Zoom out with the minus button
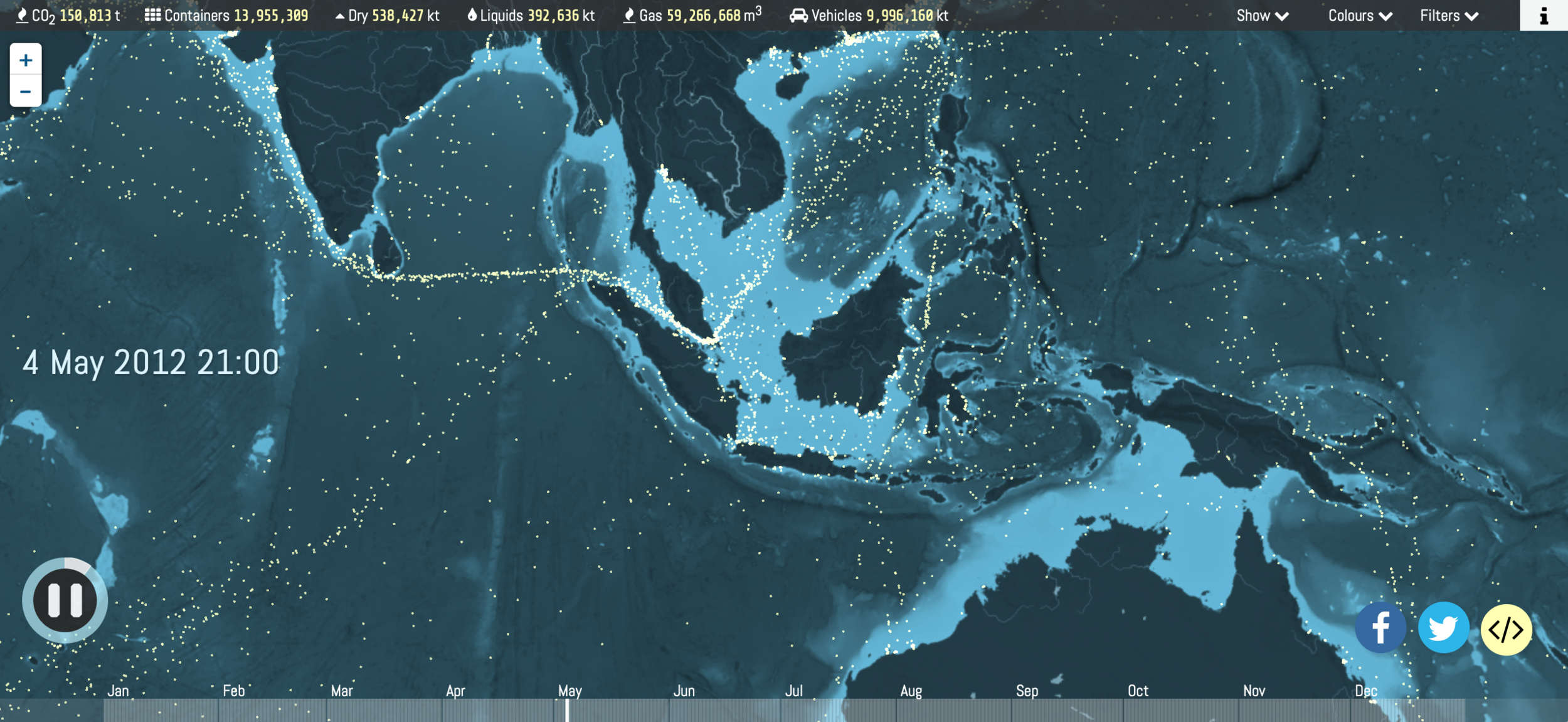Screen dimensions: 1568x722 [x=26, y=92]
